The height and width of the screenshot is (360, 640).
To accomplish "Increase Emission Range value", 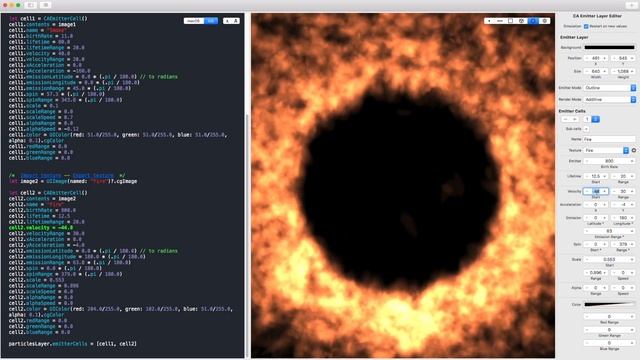I will 632,231.
